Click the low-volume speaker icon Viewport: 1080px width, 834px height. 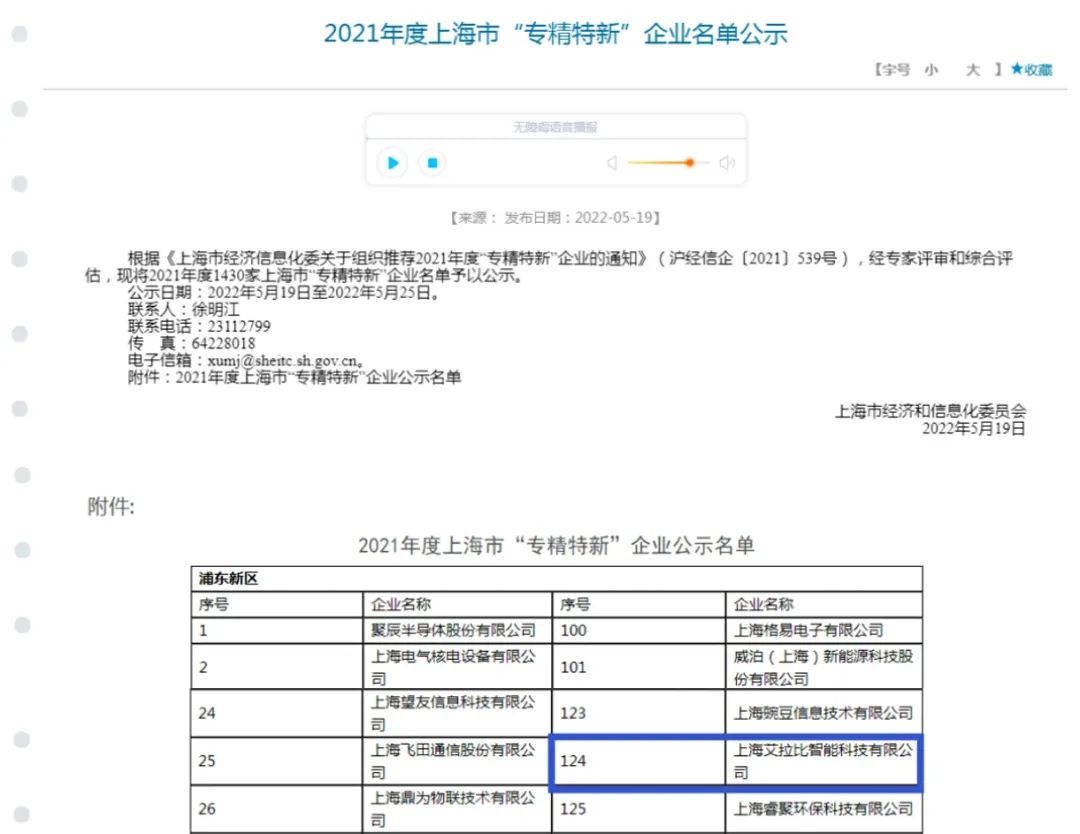click(x=612, y=163)
